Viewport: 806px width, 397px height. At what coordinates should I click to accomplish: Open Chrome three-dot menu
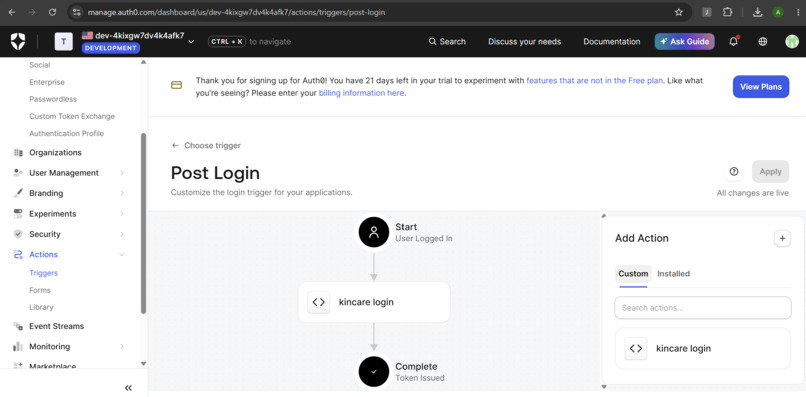798,12
